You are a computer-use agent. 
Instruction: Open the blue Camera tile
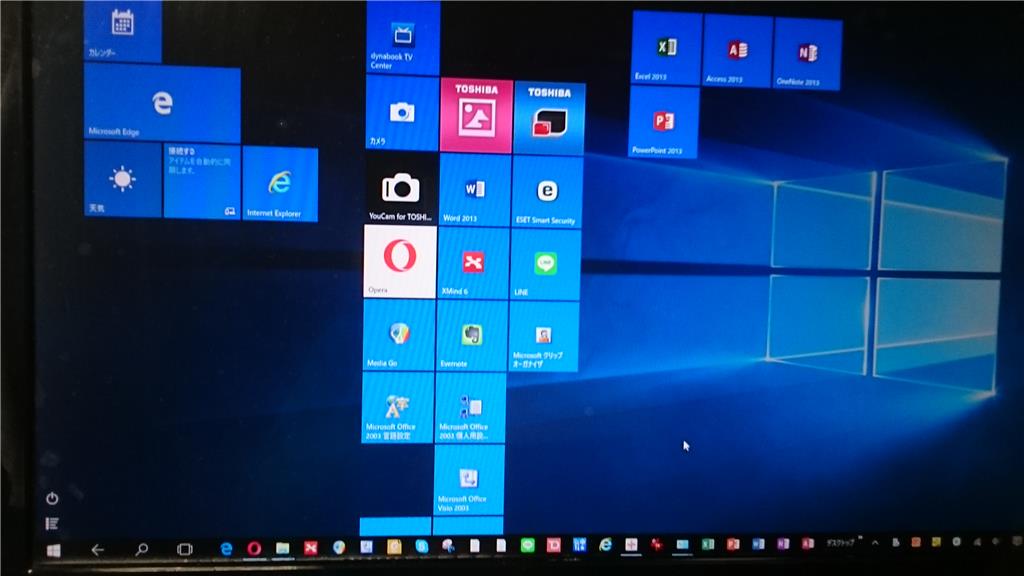[x=402, y=114]
